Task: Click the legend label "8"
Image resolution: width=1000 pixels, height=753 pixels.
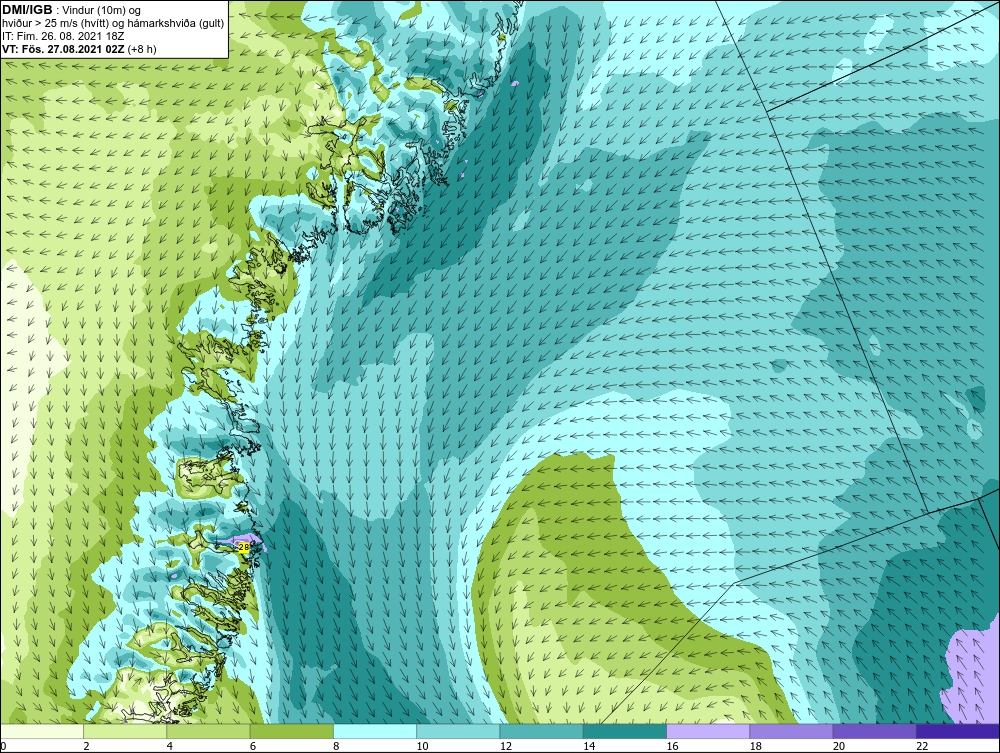Action: [x=336, y=747]
